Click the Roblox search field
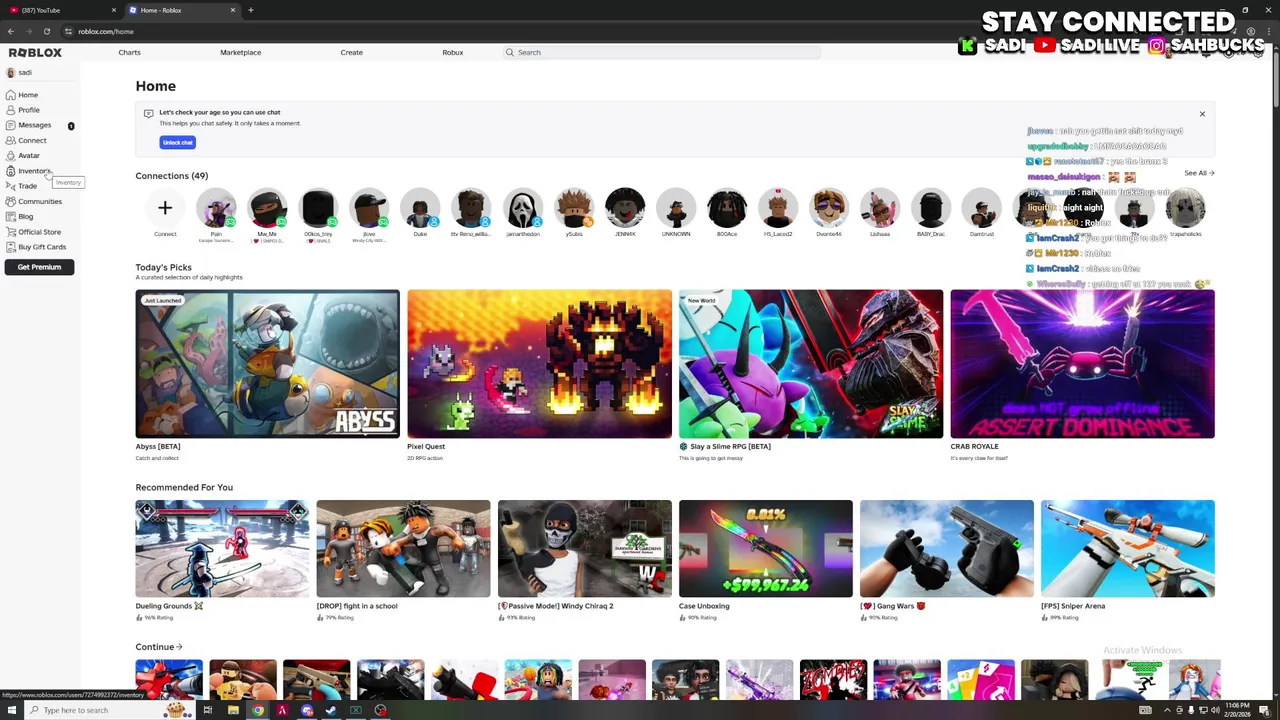The height and width of the screenshot is (720, 1280). point(662,52)
